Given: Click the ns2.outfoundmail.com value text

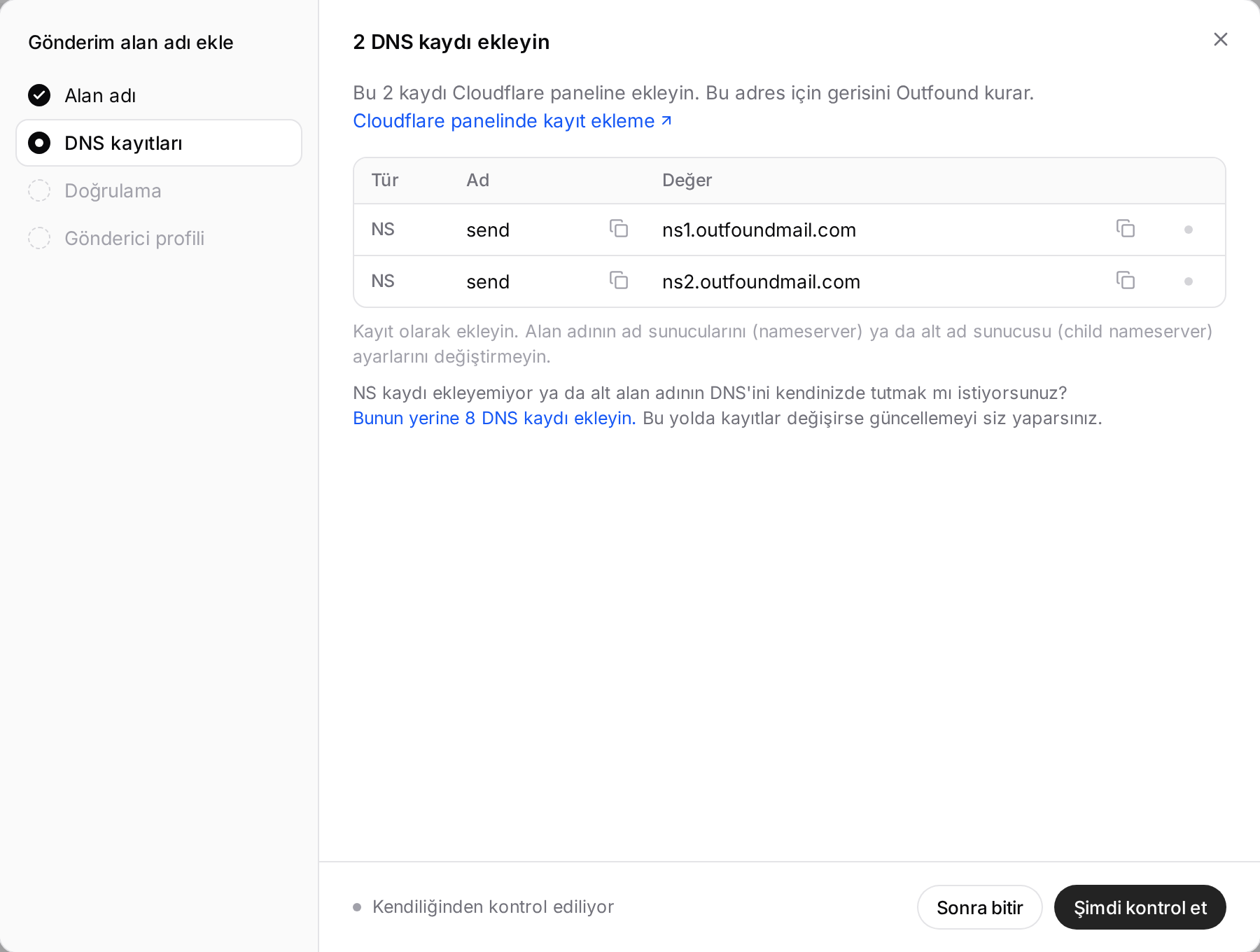Looking at the screenshot, I should pos(762,281).
